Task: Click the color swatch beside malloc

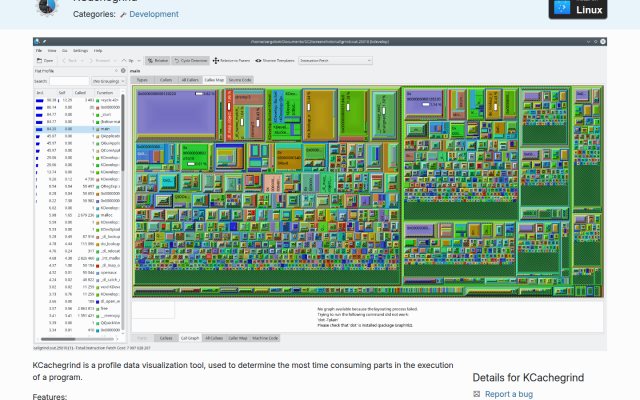Action: [98, 215]
